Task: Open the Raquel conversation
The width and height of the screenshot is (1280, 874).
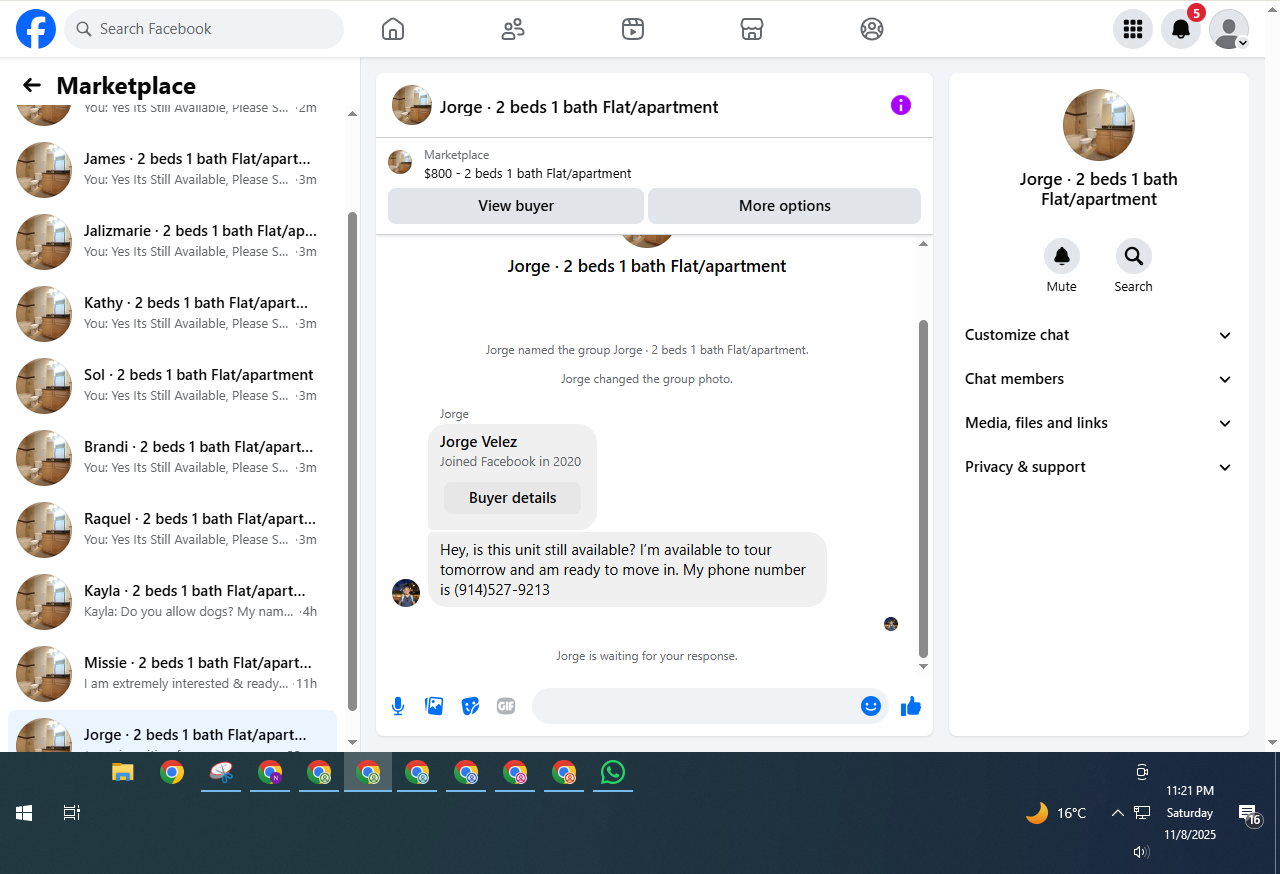Action: click(x=172, y=529)
